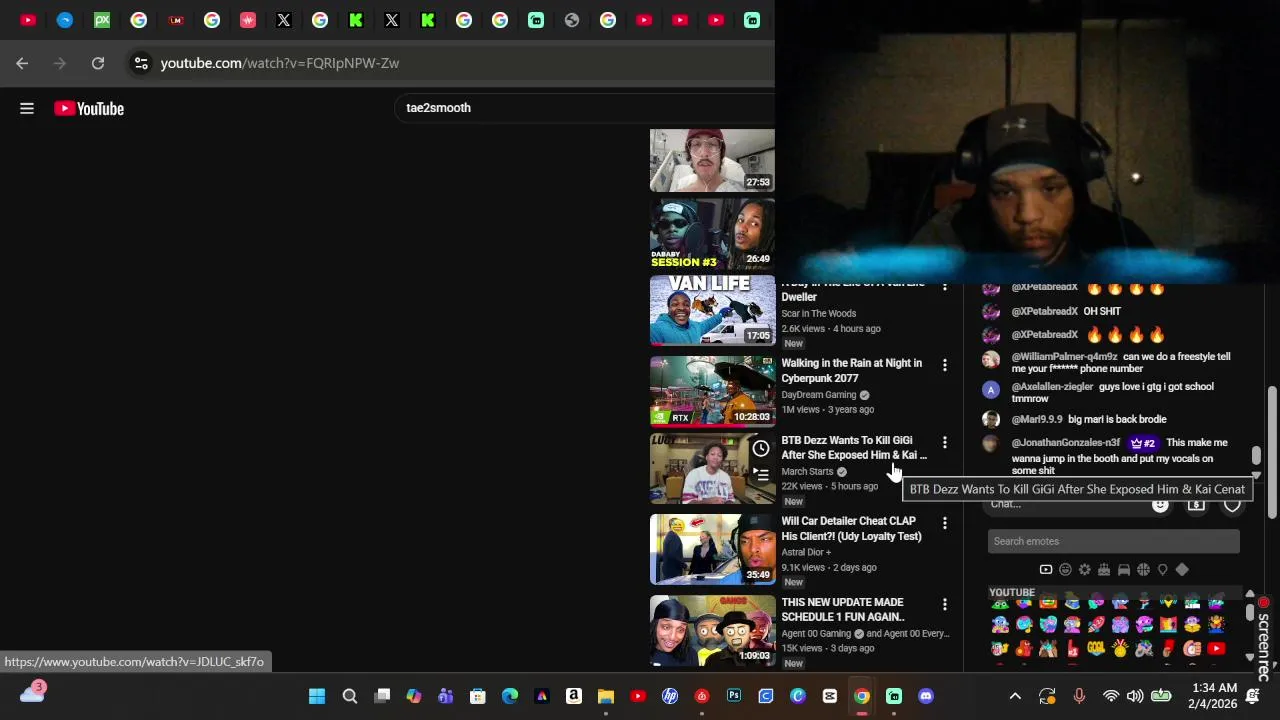Select the travel car emote category

[x=1124, y=570]
